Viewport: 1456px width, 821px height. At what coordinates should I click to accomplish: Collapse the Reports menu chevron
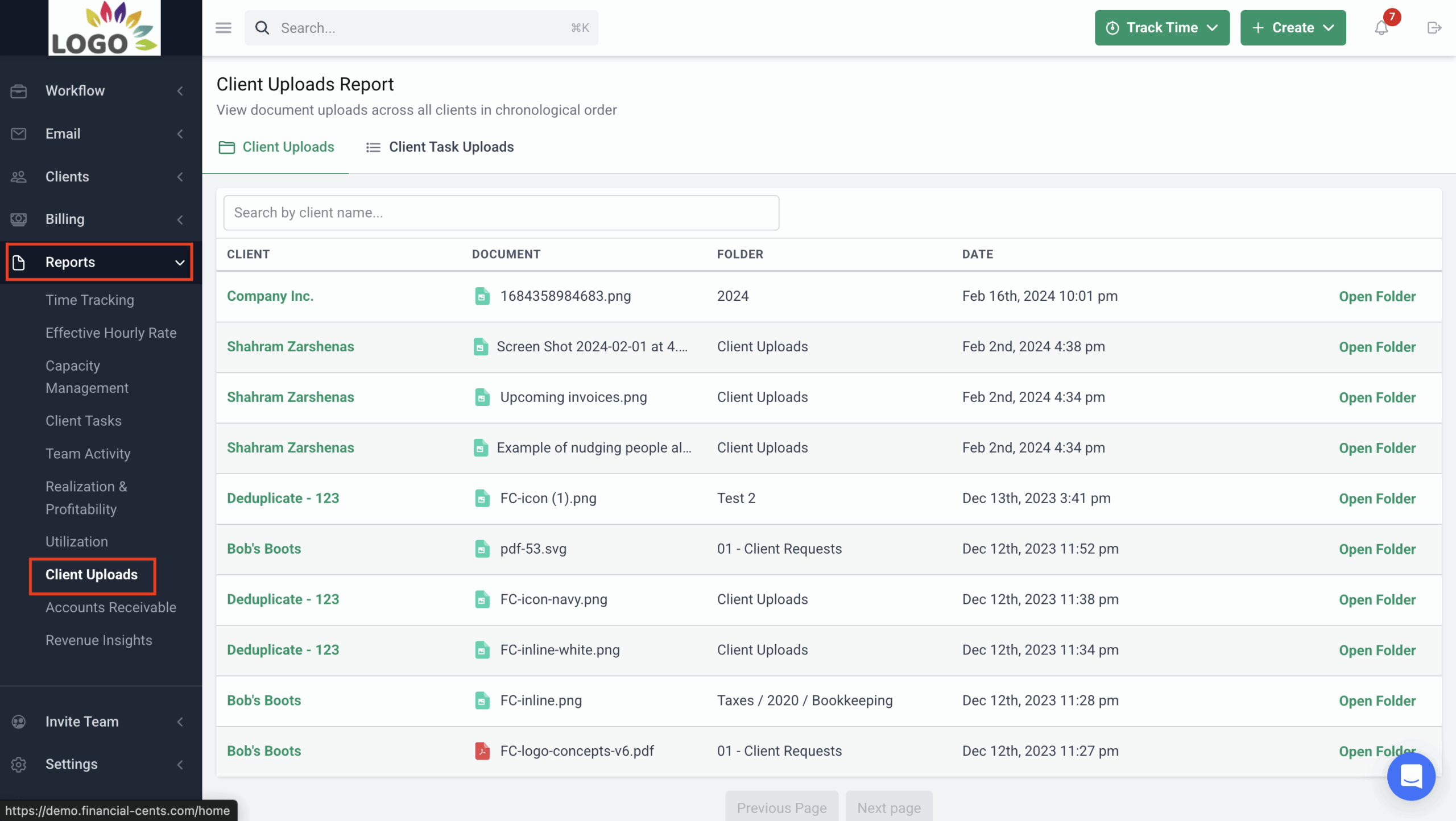click(180, 263)
